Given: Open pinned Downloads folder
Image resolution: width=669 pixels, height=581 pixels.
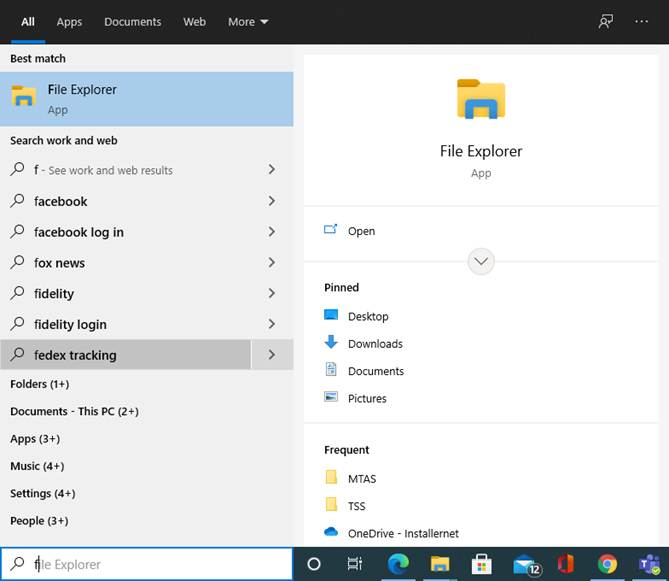Looking at the screenshot, I should [x=375, y=344].
